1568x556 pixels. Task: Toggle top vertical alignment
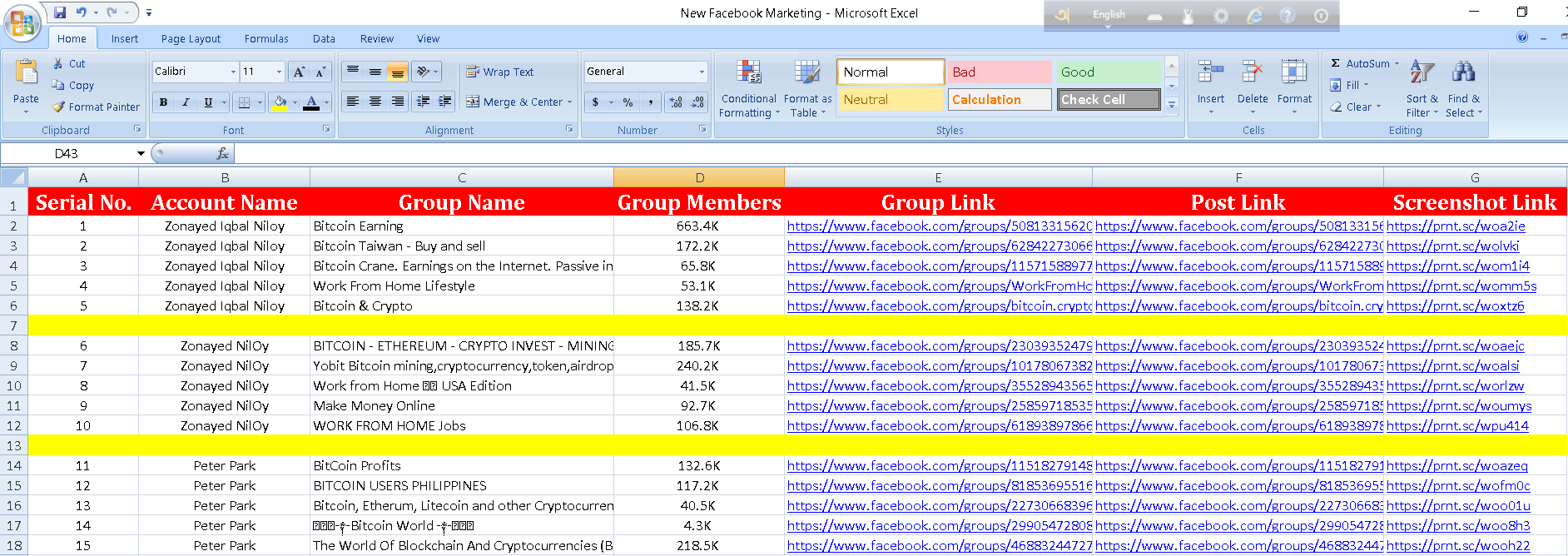(353, 72)
